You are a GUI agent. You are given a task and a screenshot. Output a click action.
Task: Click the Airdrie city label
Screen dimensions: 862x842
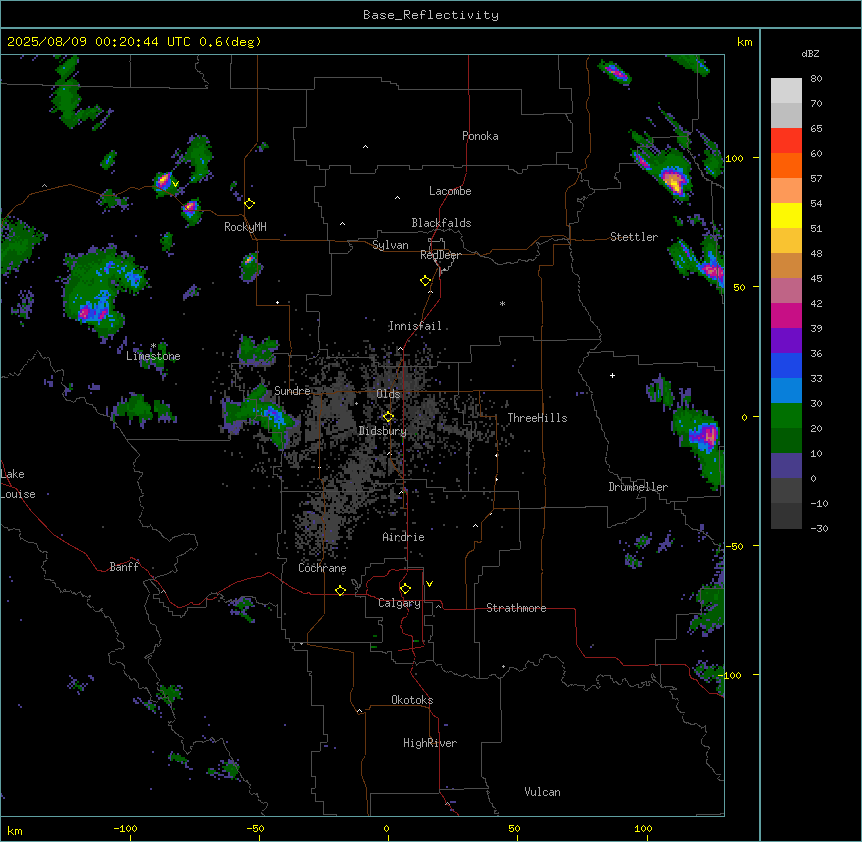coord(404,537)
